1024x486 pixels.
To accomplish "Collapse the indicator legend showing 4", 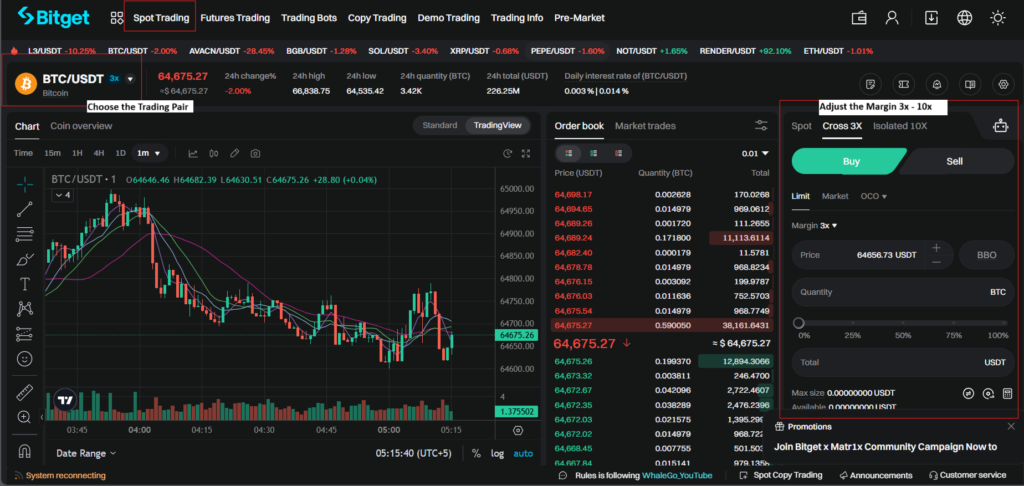I will pos(63,195).
